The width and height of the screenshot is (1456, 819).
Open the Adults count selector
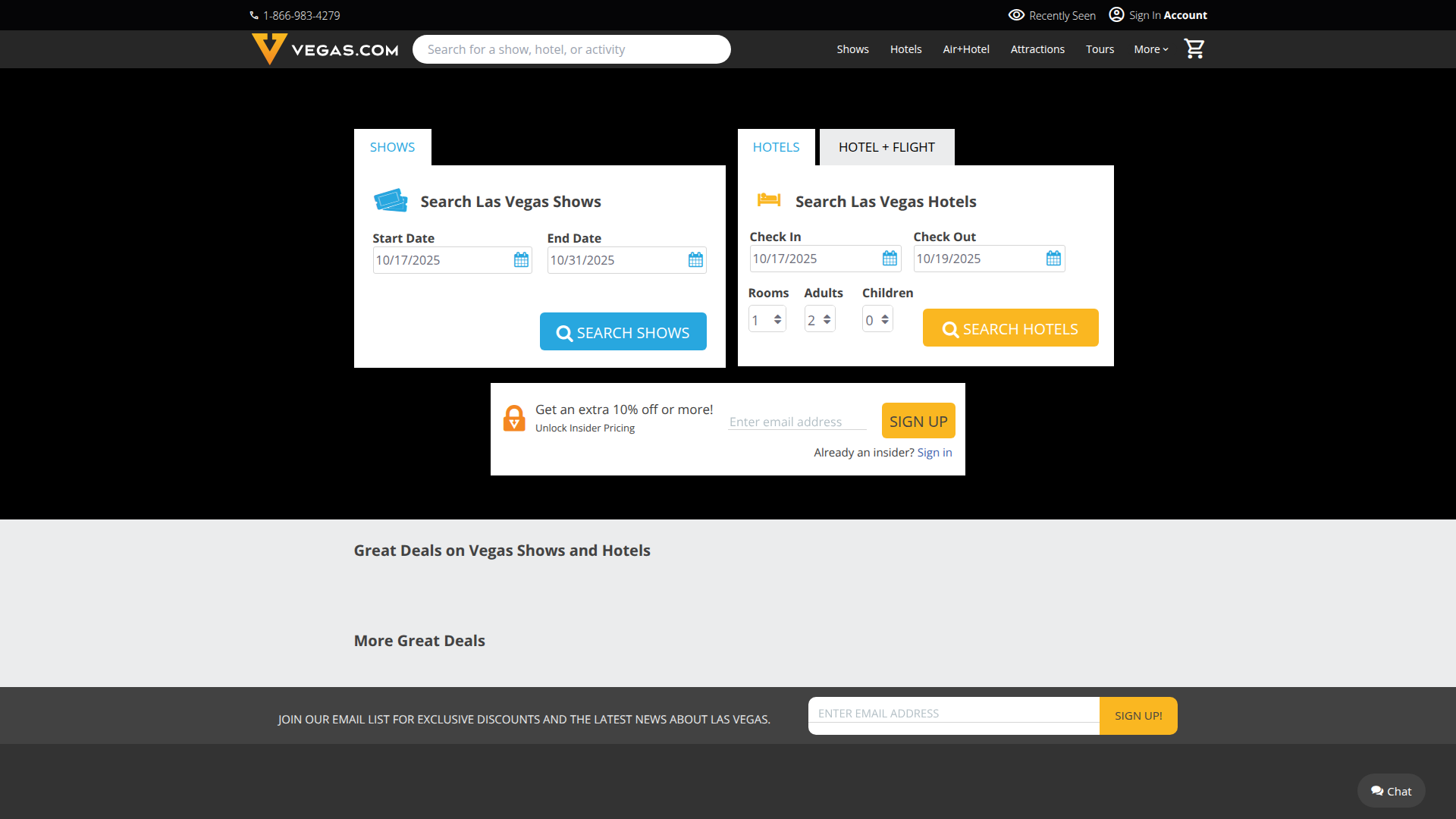[x=820, y=320]
